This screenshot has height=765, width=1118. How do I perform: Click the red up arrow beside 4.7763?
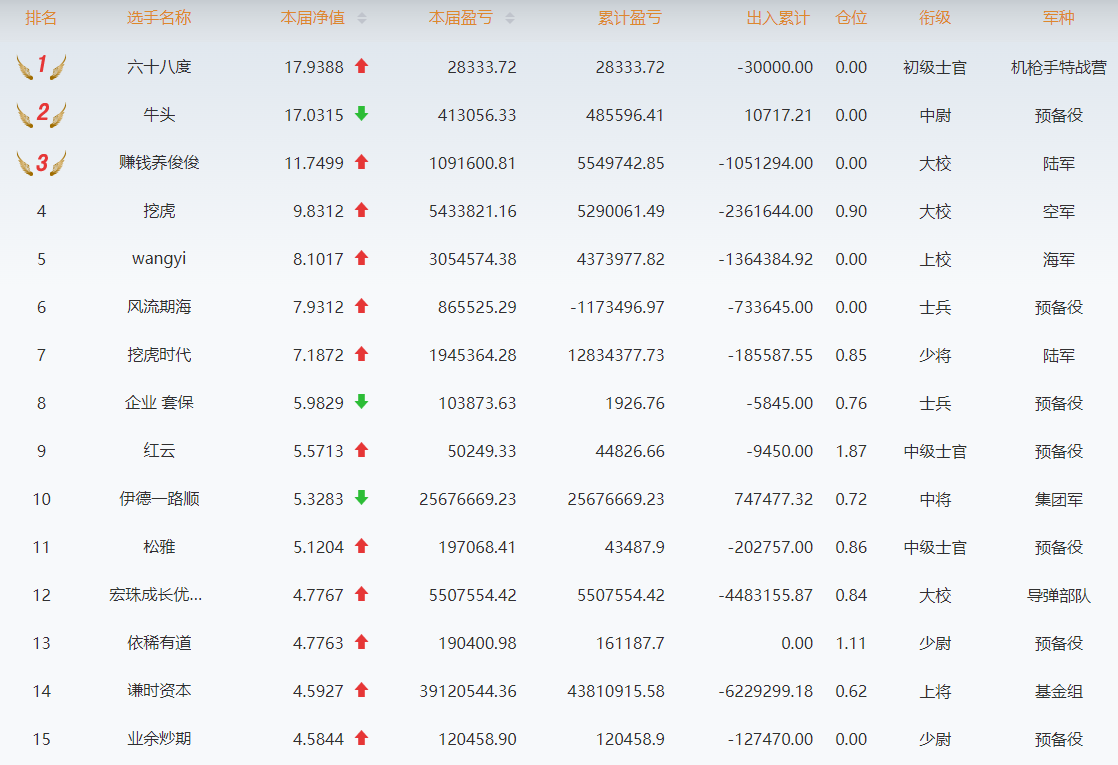[361, 642]
